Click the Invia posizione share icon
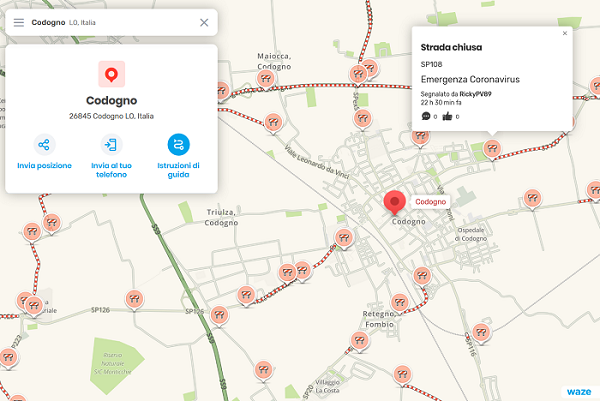 point(44,144)
